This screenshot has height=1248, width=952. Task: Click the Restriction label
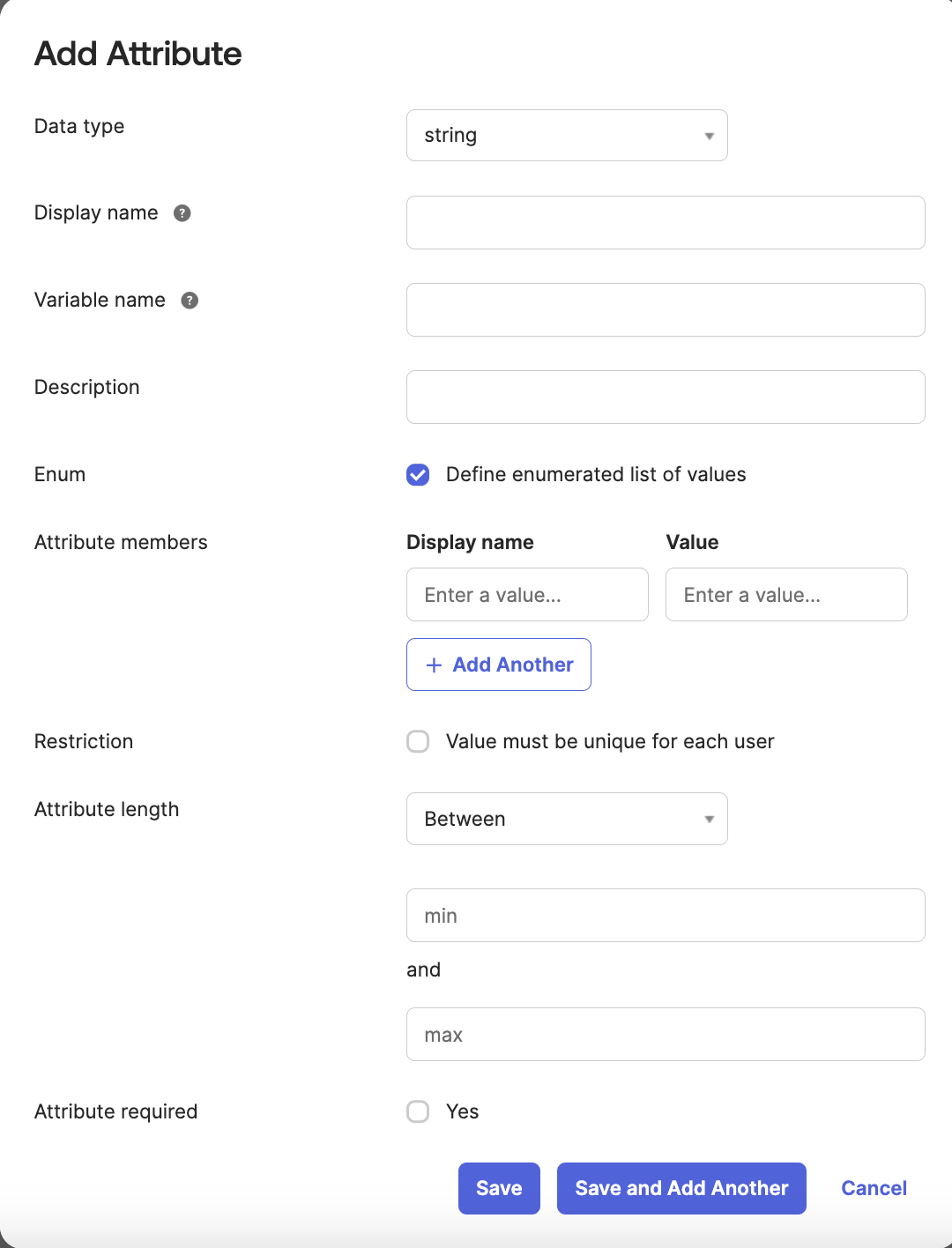pos(84,741)
